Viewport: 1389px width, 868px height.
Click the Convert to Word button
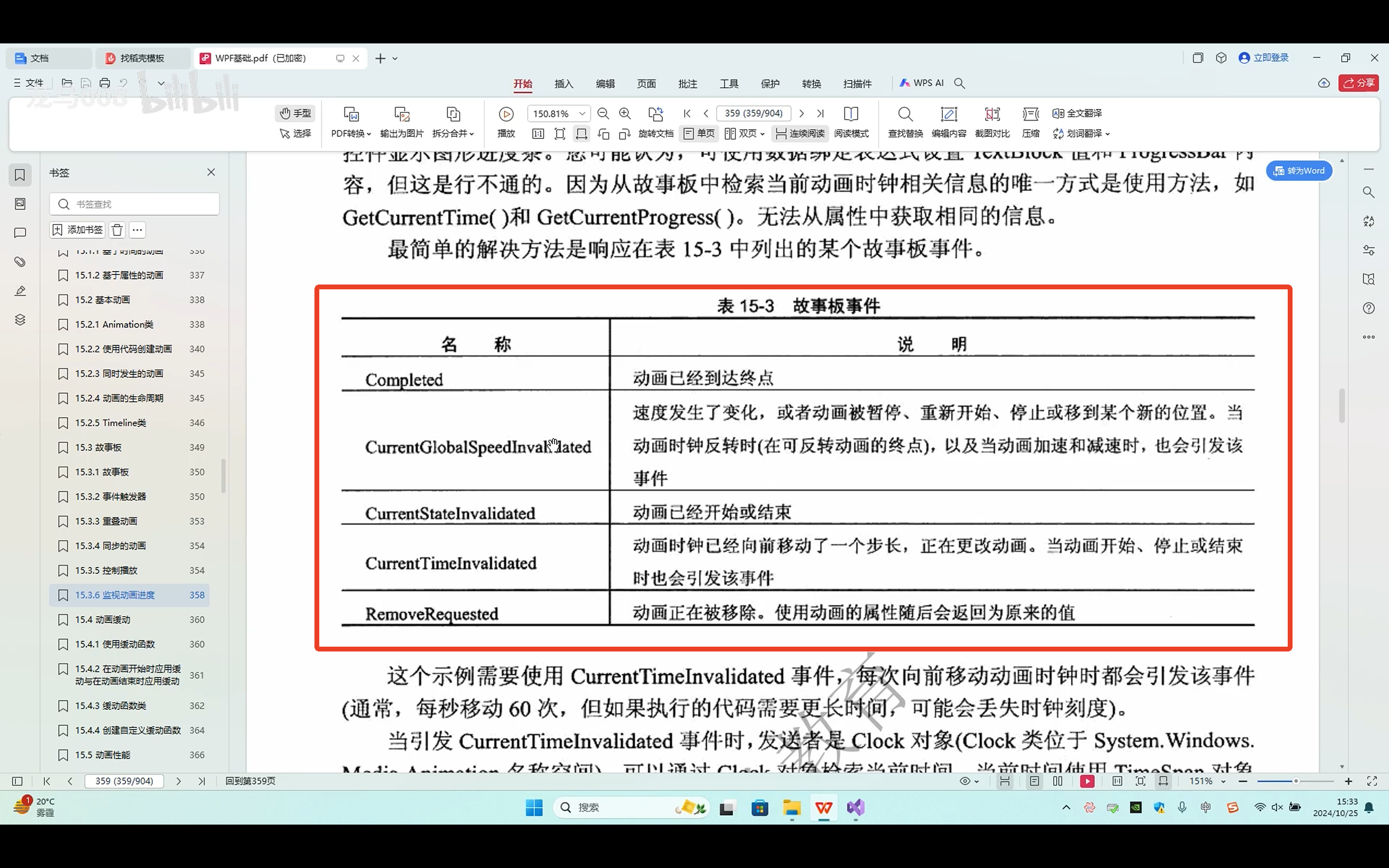point(1298,171)
